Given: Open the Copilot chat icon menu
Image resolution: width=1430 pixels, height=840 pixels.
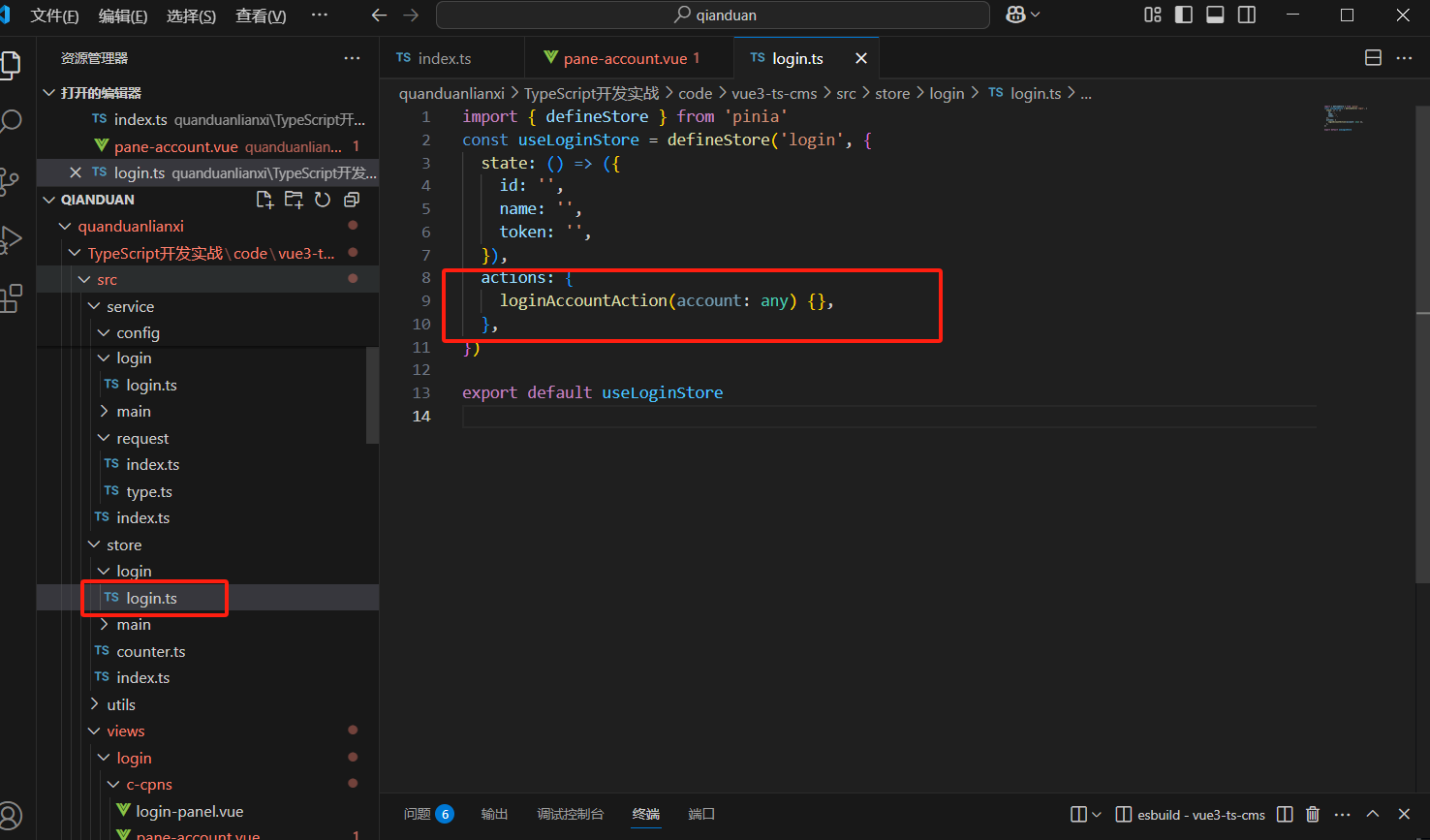Looking at the screenshot, I should point(1023,15).
